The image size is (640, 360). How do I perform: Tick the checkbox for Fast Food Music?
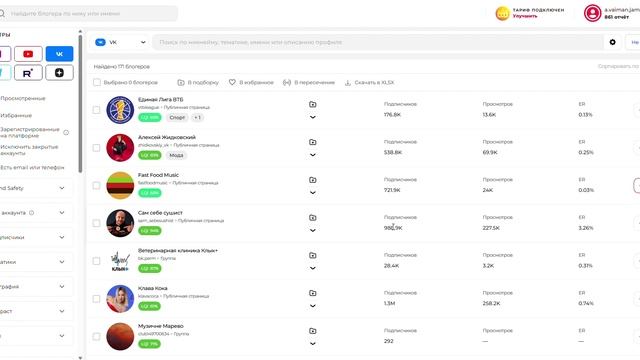tap(96, 185)
